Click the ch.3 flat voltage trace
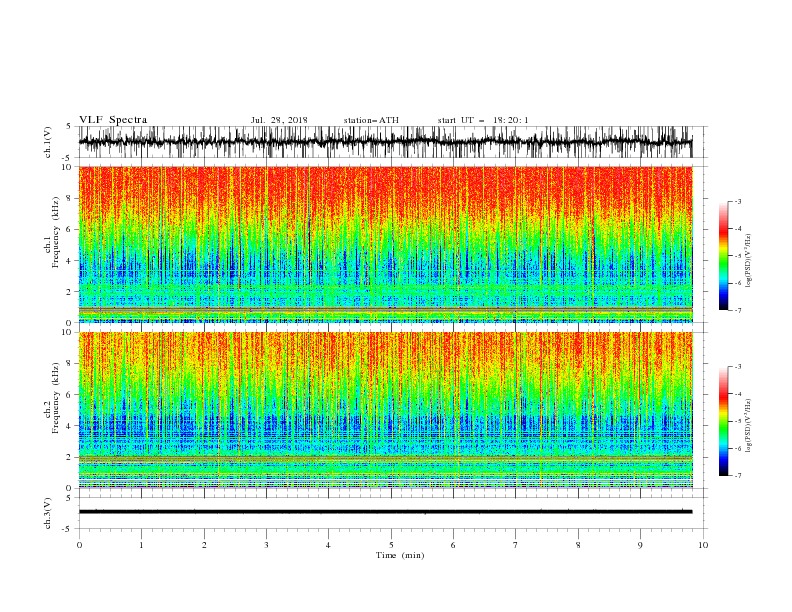The height and width of the screenshot is (612, 792). coord(385,512)
